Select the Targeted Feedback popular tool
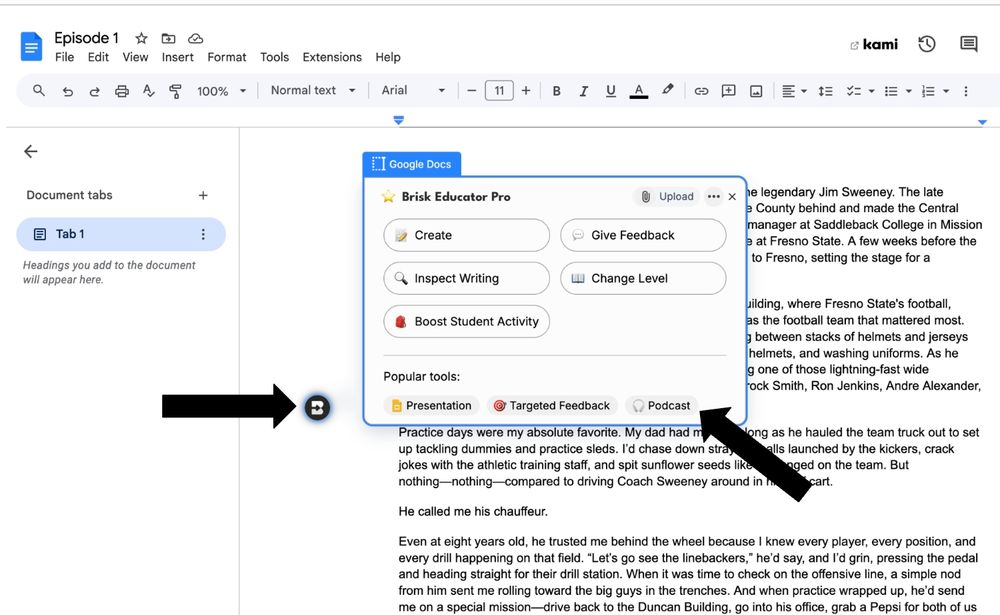Viewport: 1000px width, 615px height. [552, 405]
